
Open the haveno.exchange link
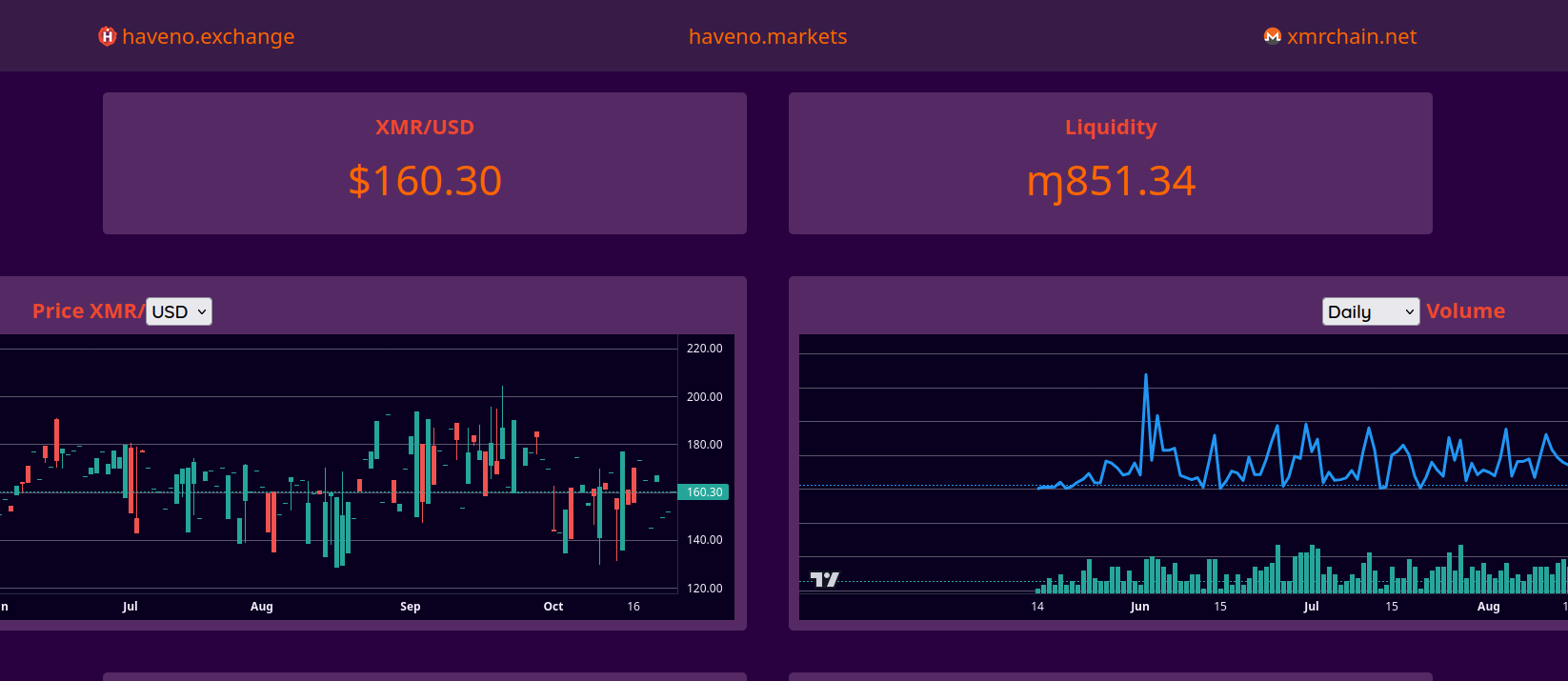208,36
